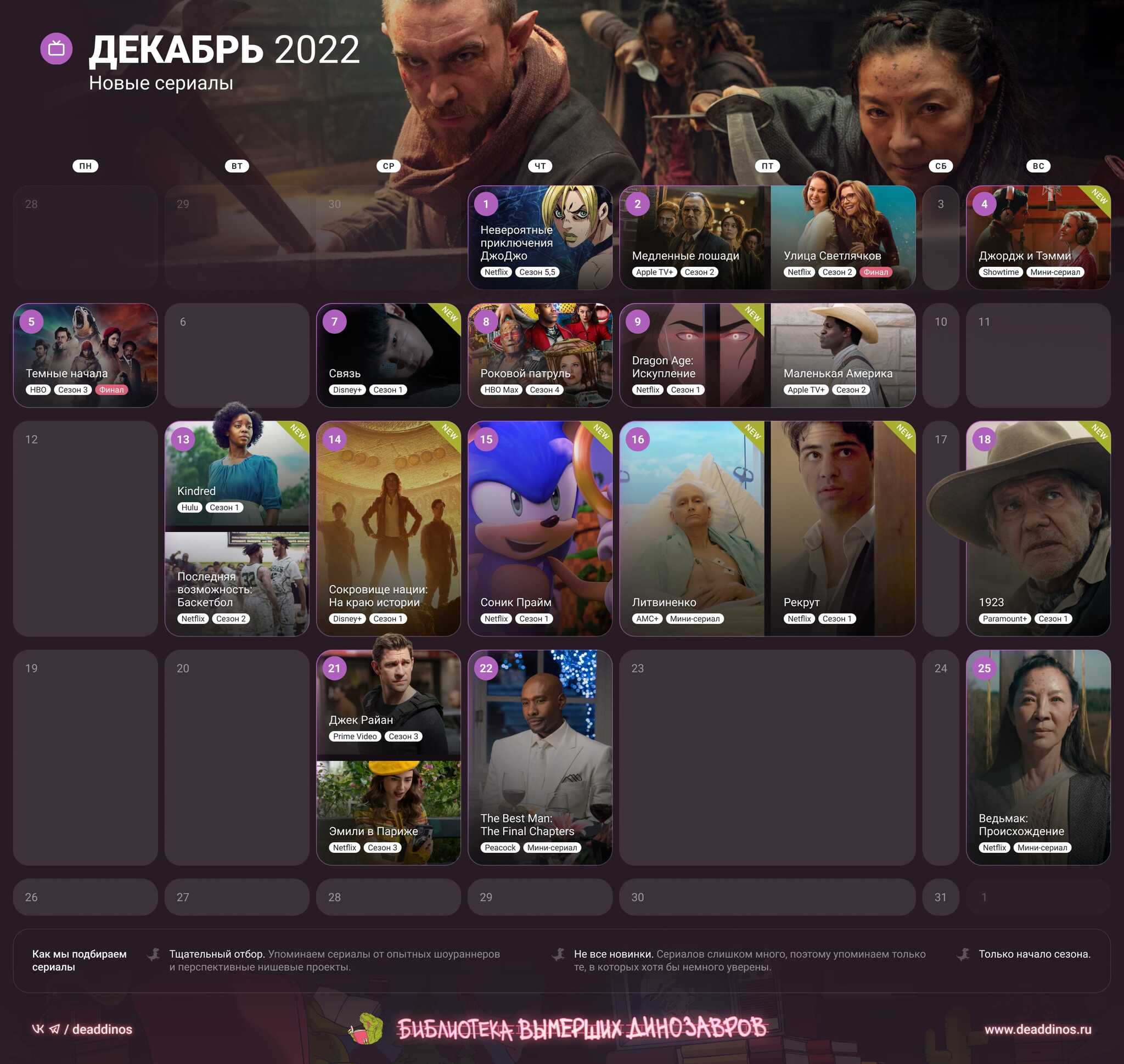1124x1064 pixels.
Task: Click the '/ deaddinos' social handle
Action: pos(98,1029)
